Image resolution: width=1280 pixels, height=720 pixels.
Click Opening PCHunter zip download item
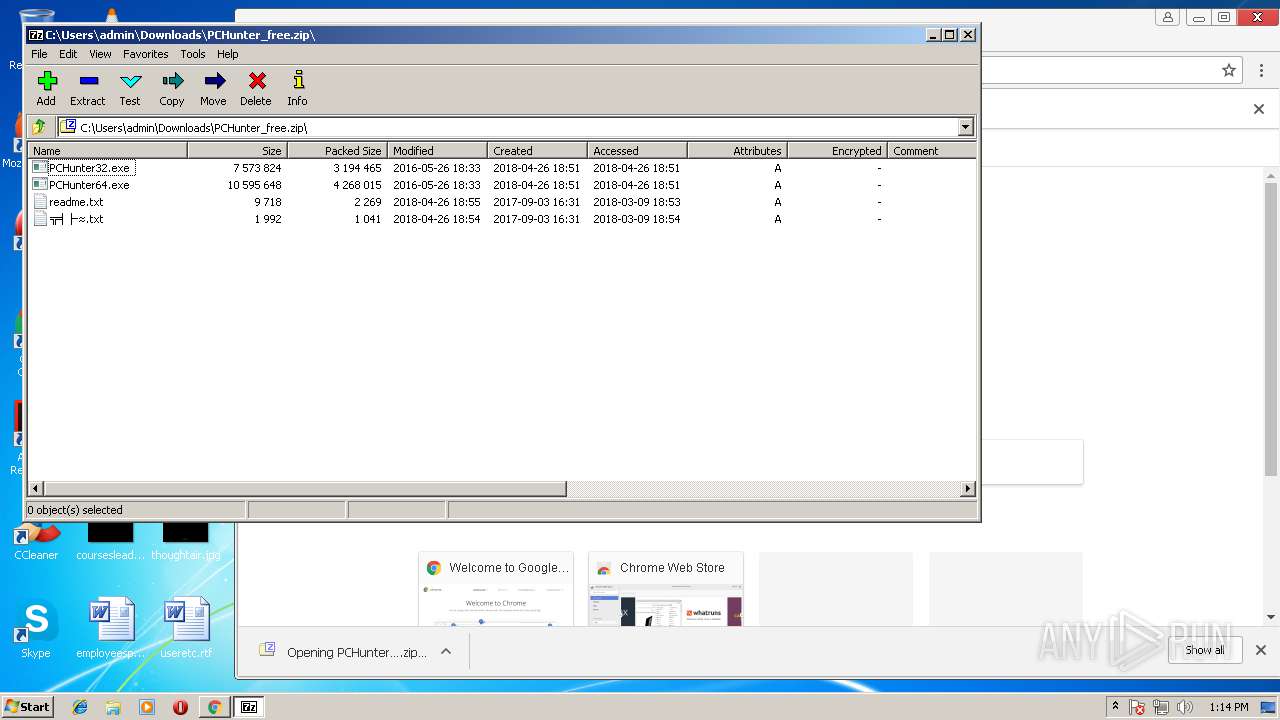(x=343, y=651)
